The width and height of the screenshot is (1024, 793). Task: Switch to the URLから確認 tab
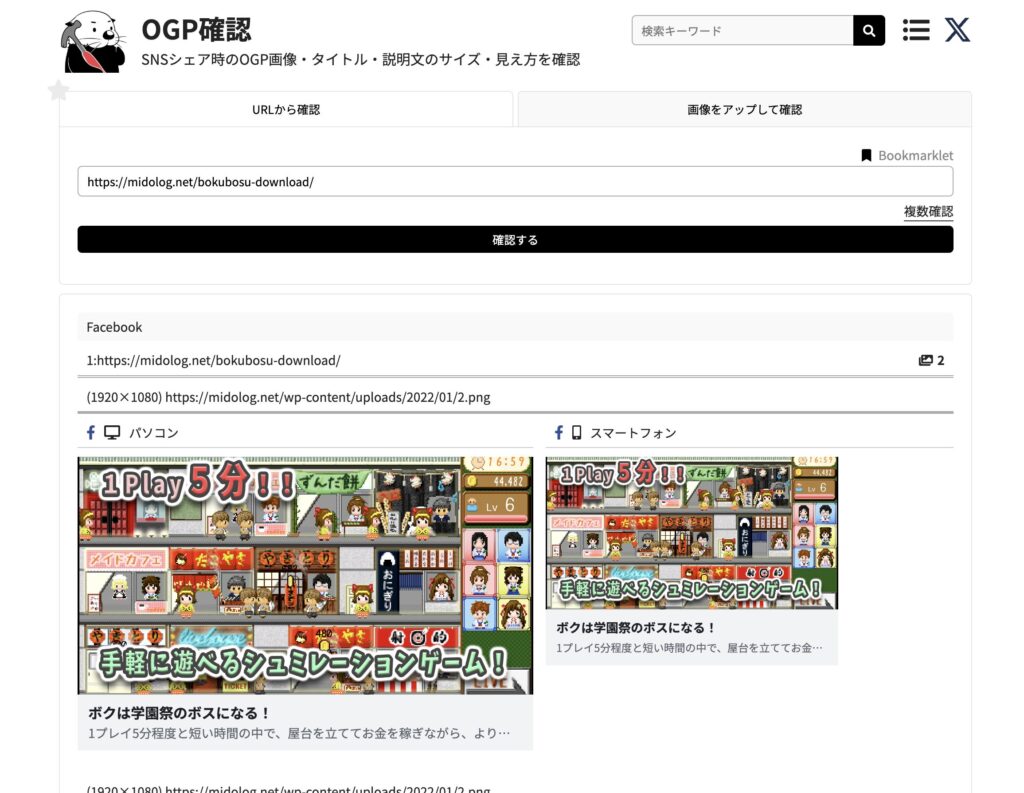286,109
